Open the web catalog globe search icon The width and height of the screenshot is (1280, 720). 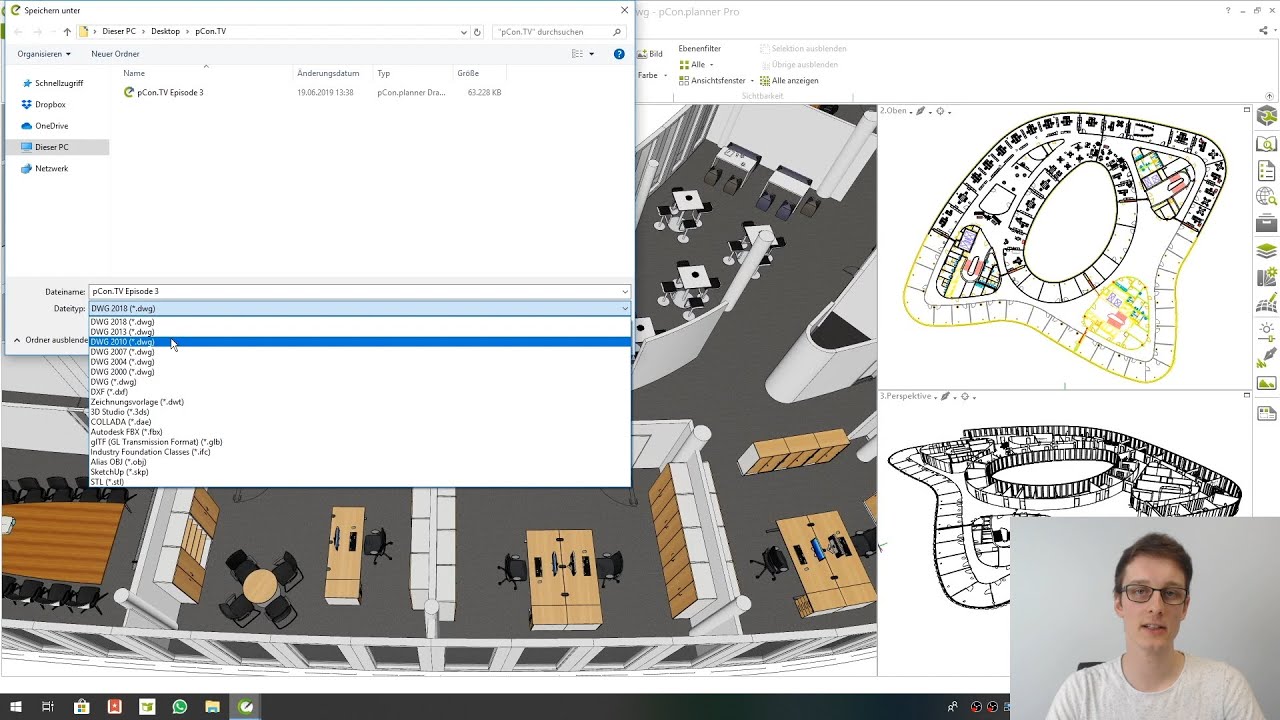(1267, 197)
